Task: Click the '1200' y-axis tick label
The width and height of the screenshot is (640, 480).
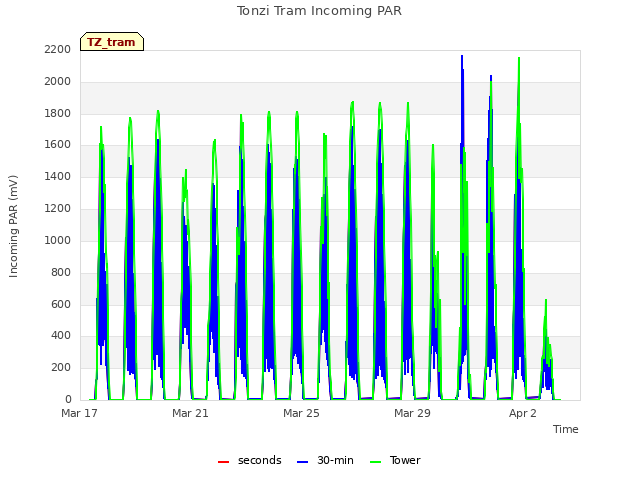Action: (x=58, y=209)
